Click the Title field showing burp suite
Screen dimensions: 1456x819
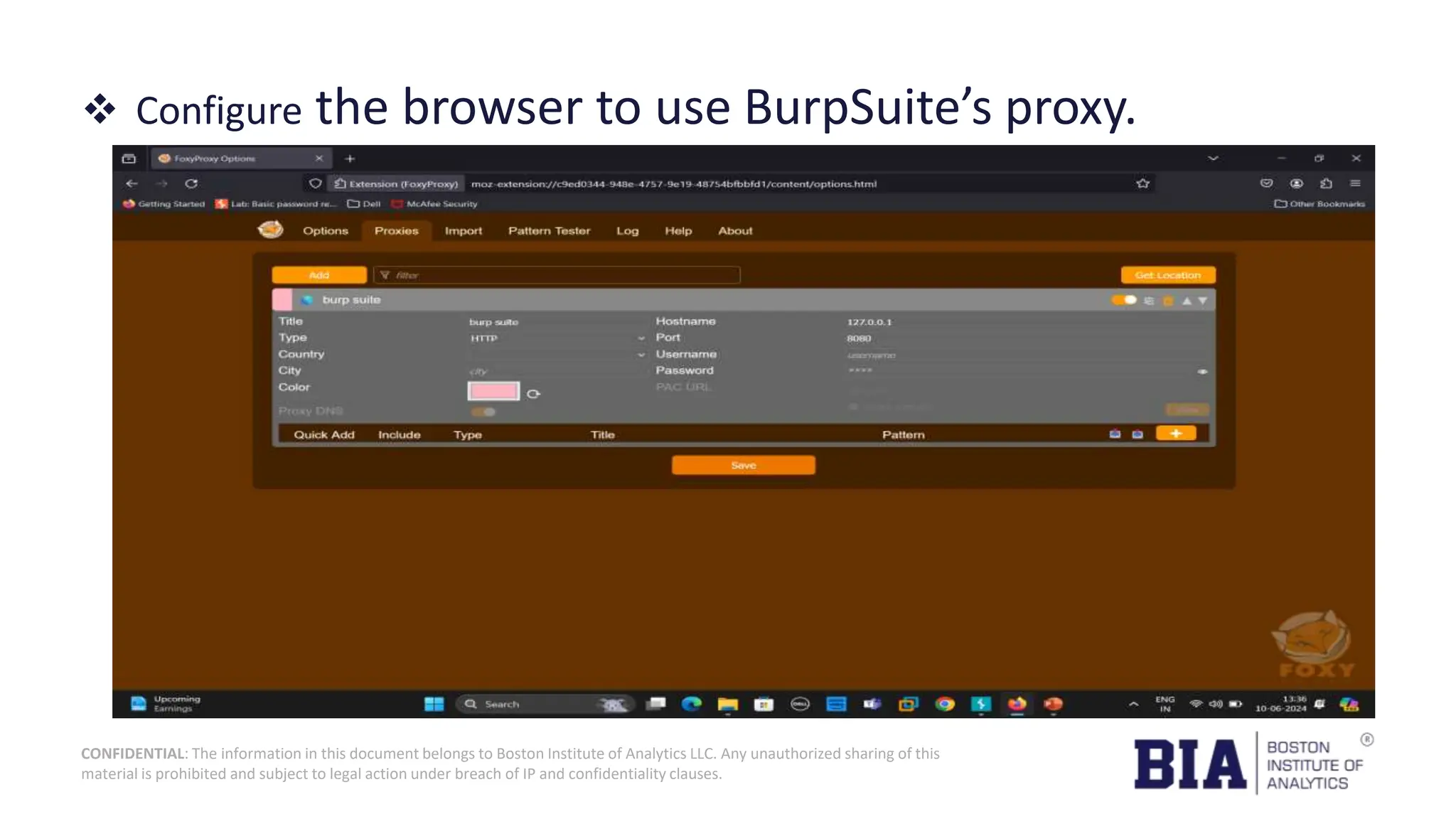click(557, 322)
